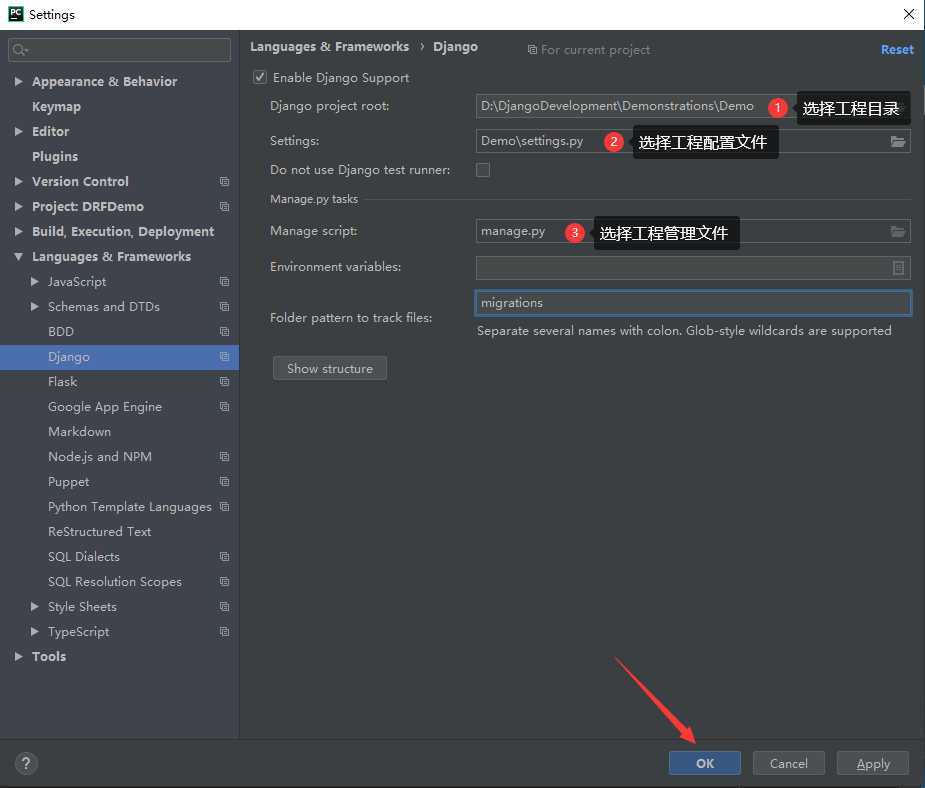
Task: Click the project-level icon next to BDD
Action: pos(224,331)
